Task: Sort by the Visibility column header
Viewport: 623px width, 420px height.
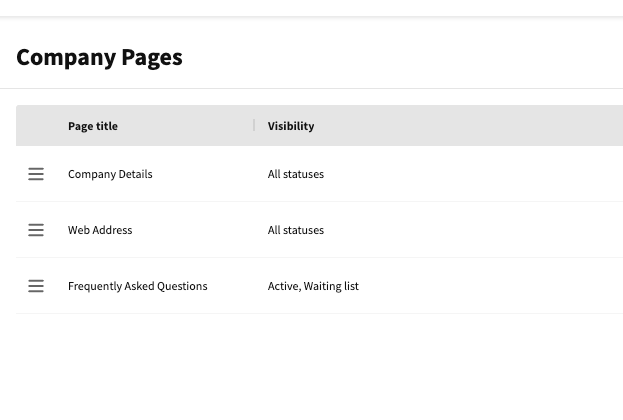Action: (x=291, y=126)
